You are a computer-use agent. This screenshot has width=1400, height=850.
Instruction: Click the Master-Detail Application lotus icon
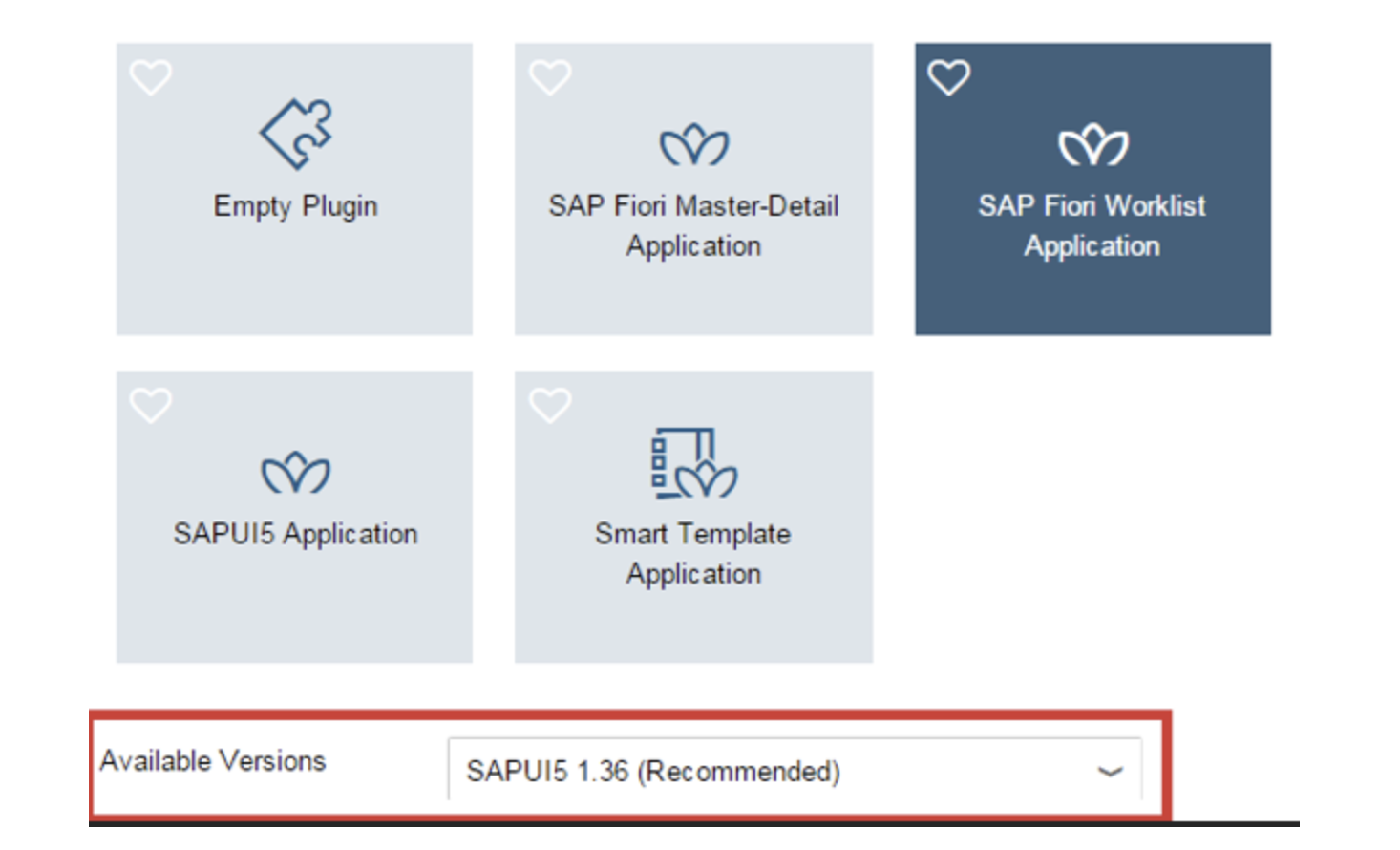tap(694, 145)
